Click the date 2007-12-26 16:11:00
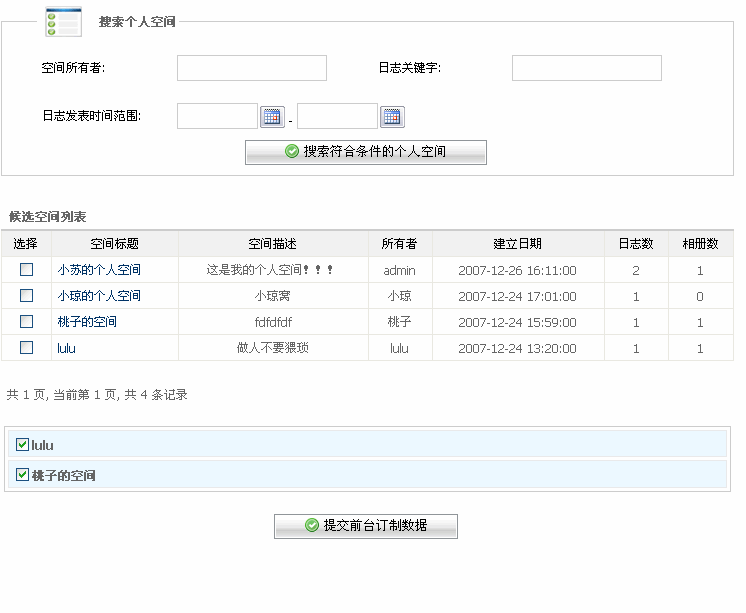Viewport: 746px width, 613px height. (x=518, y=270)
